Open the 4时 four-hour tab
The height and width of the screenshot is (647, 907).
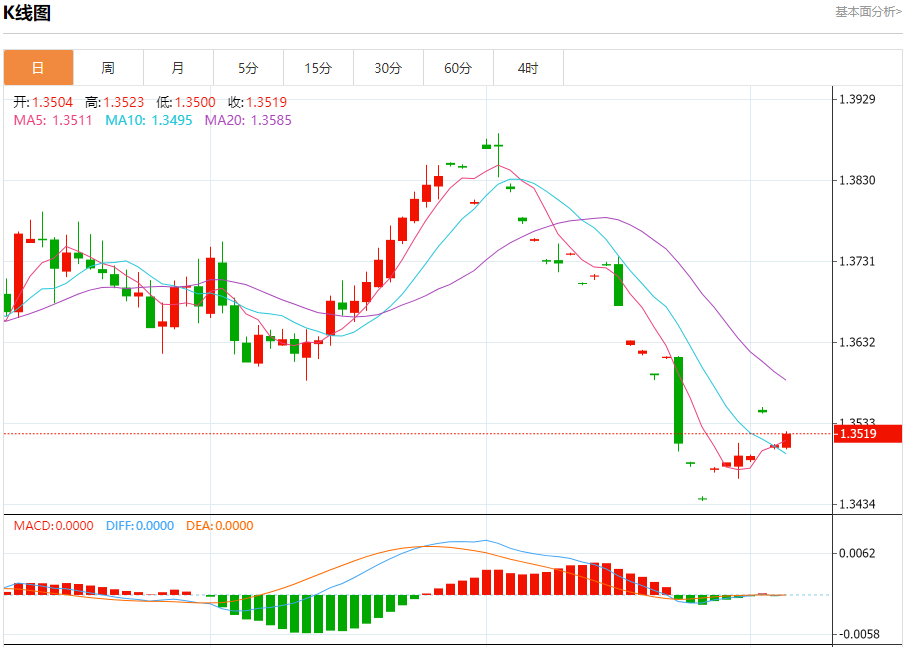click(x=528, y=68)
